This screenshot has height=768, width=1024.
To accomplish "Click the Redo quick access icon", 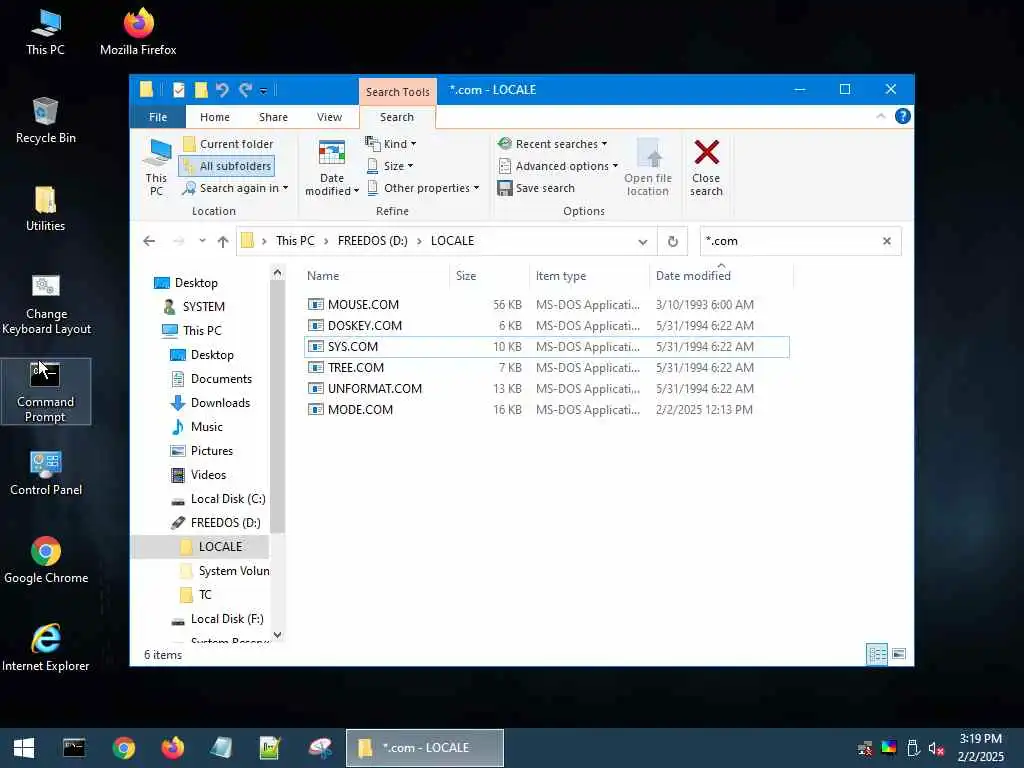I will [246, 89].
